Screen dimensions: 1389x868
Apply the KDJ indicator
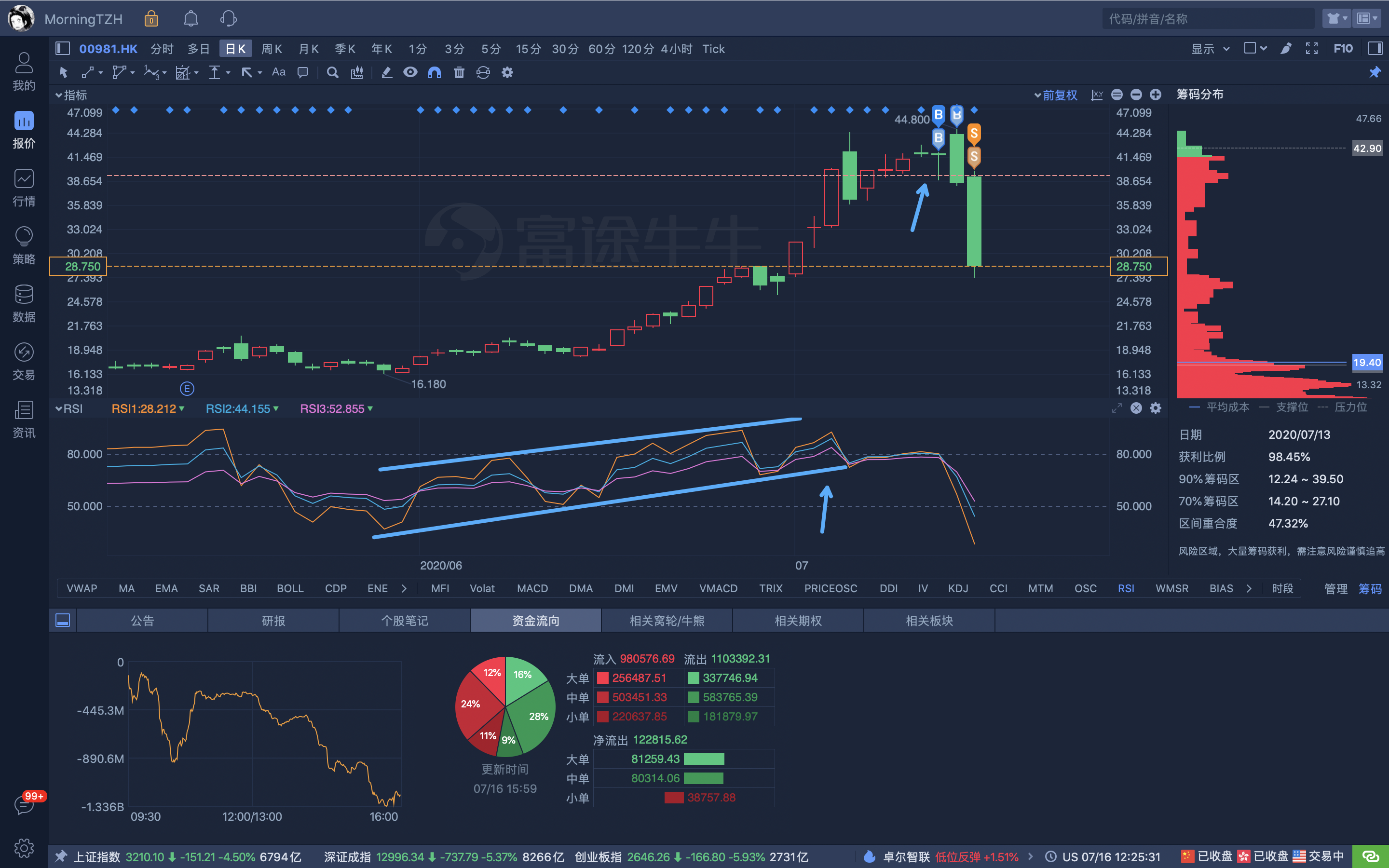[x=958, y=588]
